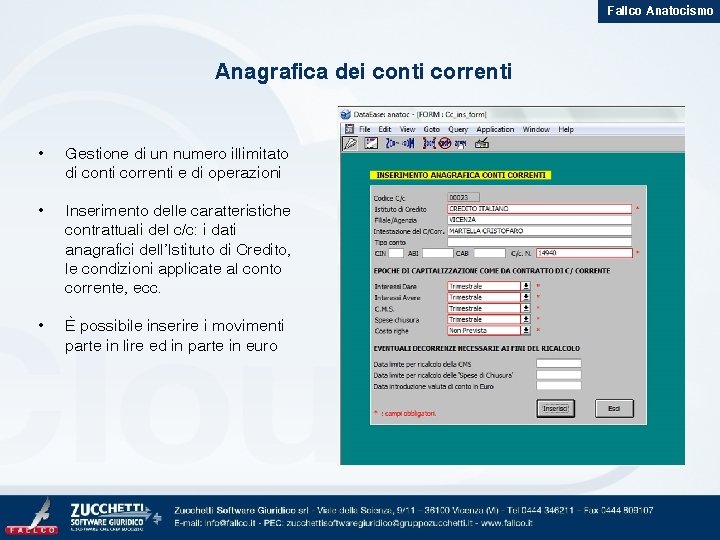Click the info@fallco.it email address
This screenshot has height=540, width=720.
point(230,523)
